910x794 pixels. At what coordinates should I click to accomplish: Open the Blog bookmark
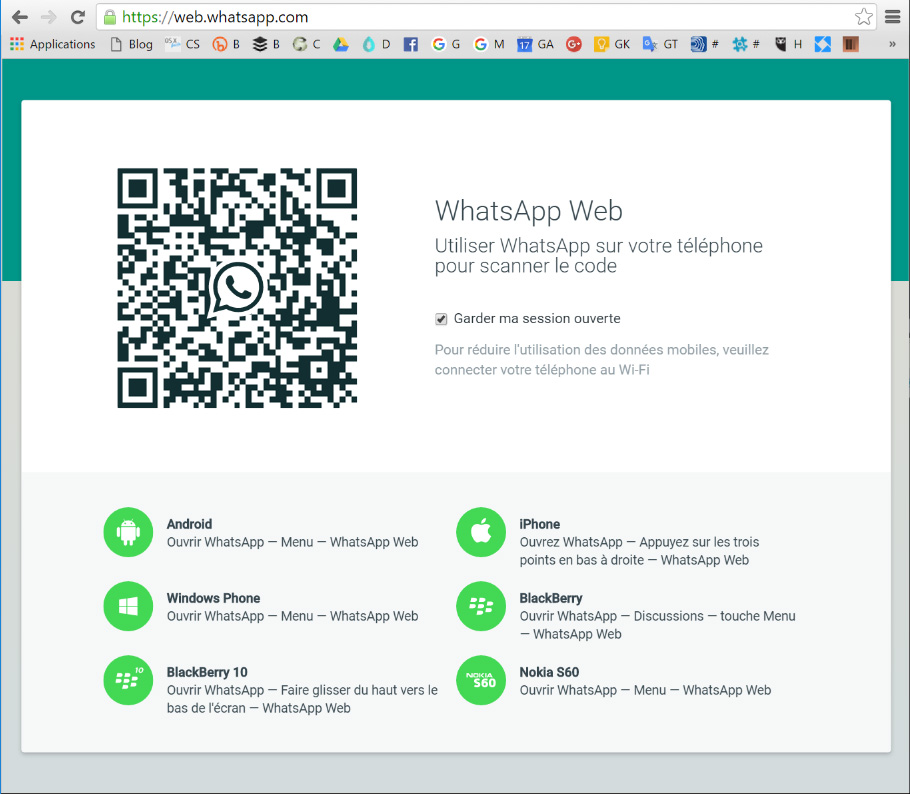click(x=132, y=44)
